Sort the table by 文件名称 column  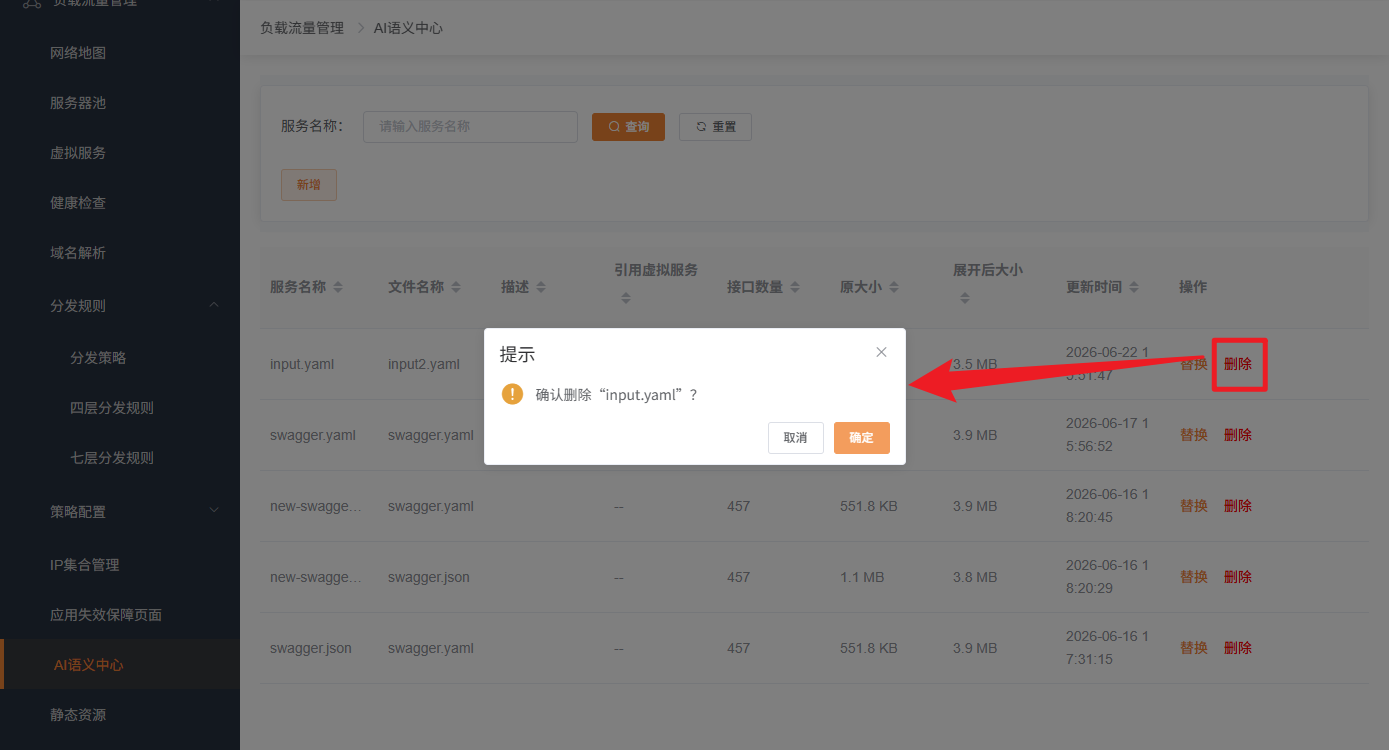[456, 287]
